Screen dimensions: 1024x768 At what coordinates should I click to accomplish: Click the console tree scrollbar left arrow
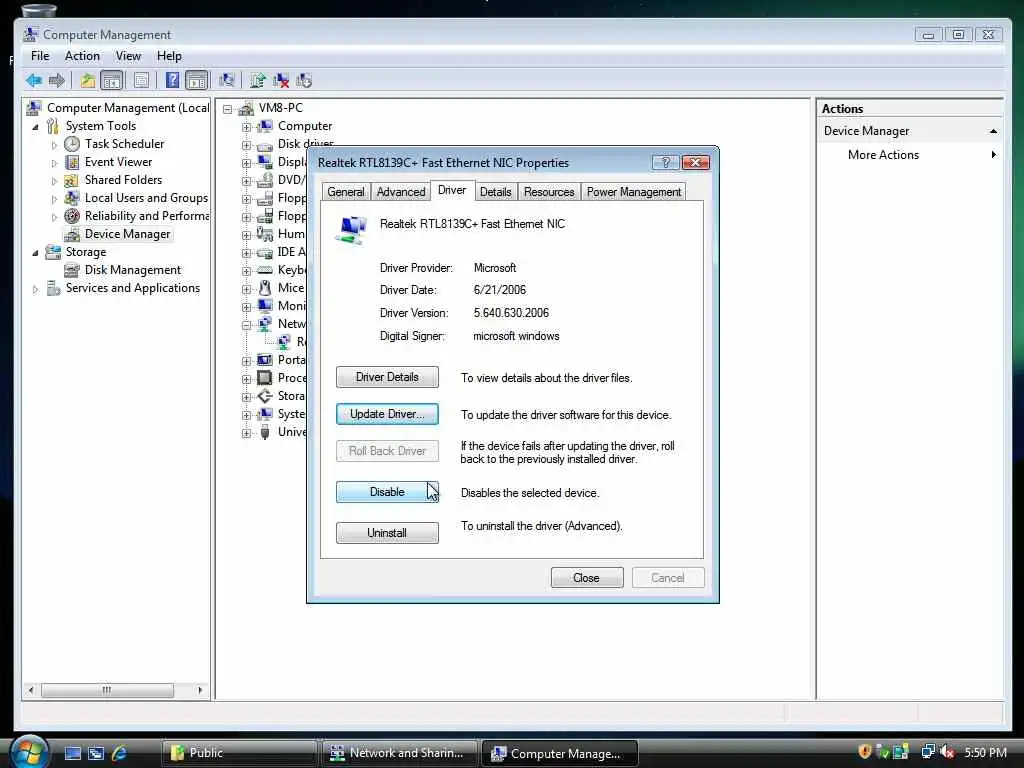[31, 690]
